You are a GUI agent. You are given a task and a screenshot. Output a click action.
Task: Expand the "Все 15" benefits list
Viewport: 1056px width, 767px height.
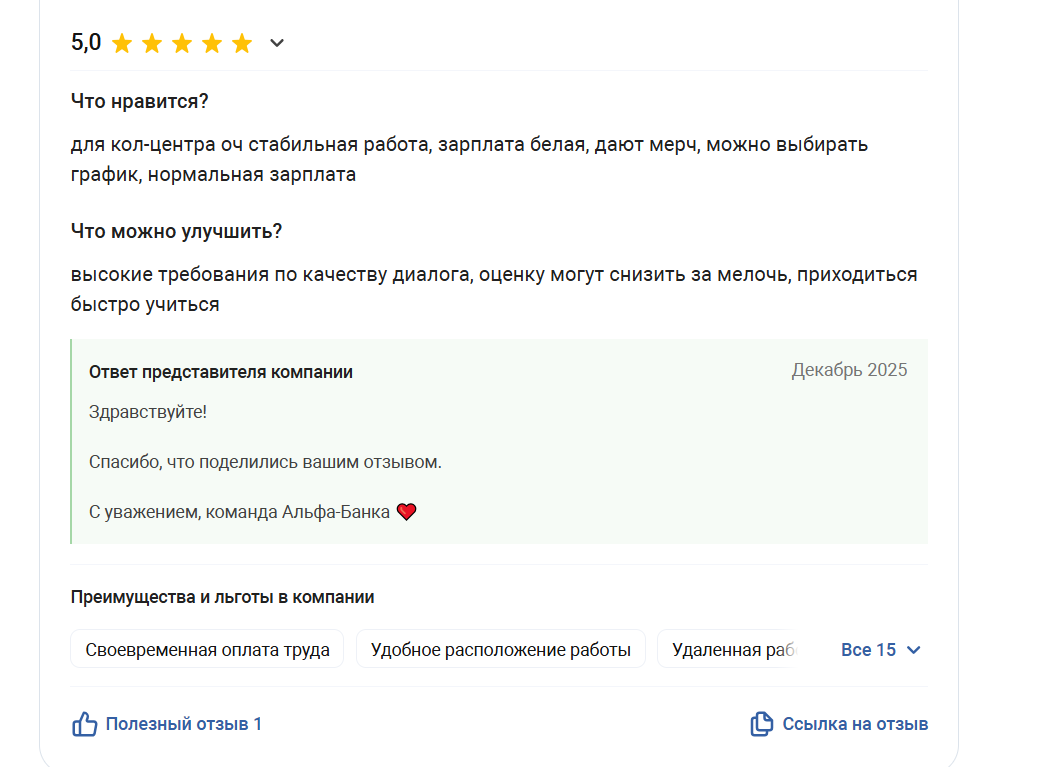868,650
